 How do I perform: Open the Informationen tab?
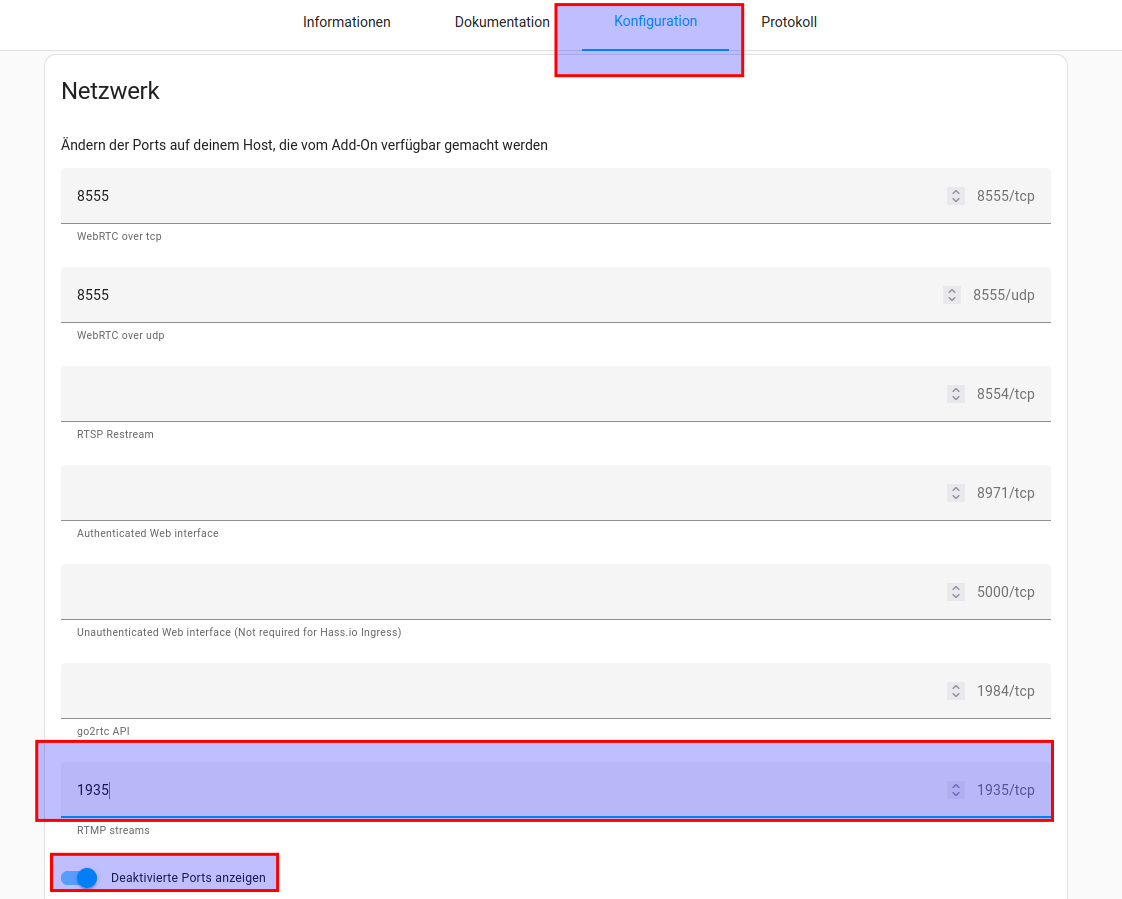click(346, 22)
